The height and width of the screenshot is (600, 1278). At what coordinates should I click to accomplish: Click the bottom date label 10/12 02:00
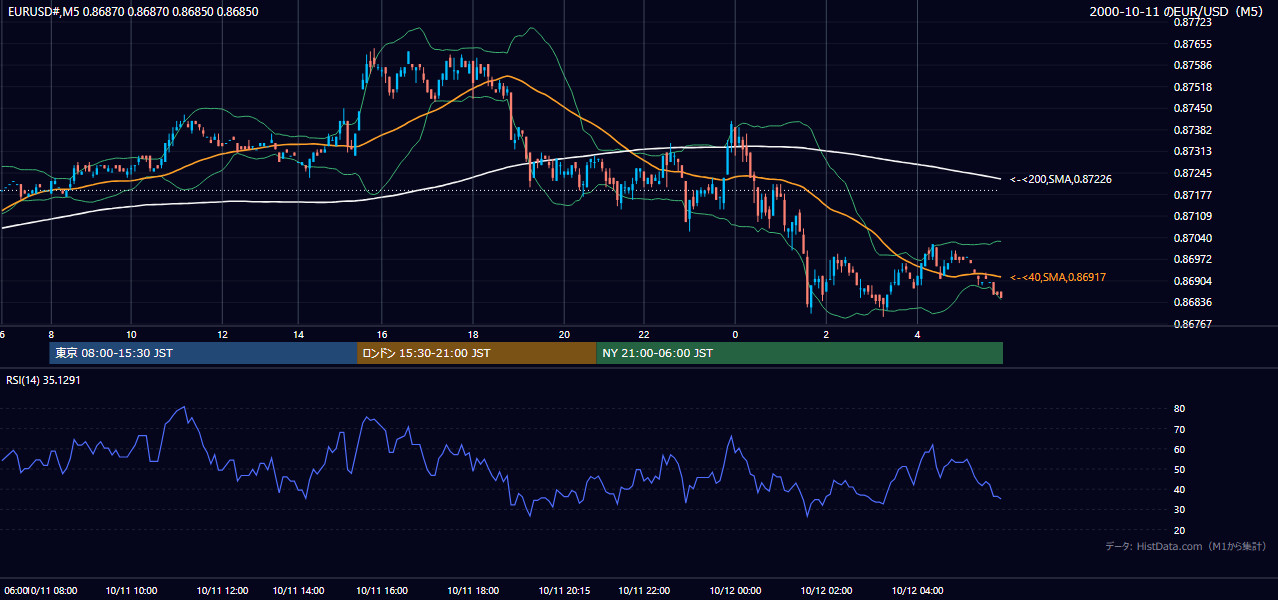pyautogui.click(x=826, y=590)
